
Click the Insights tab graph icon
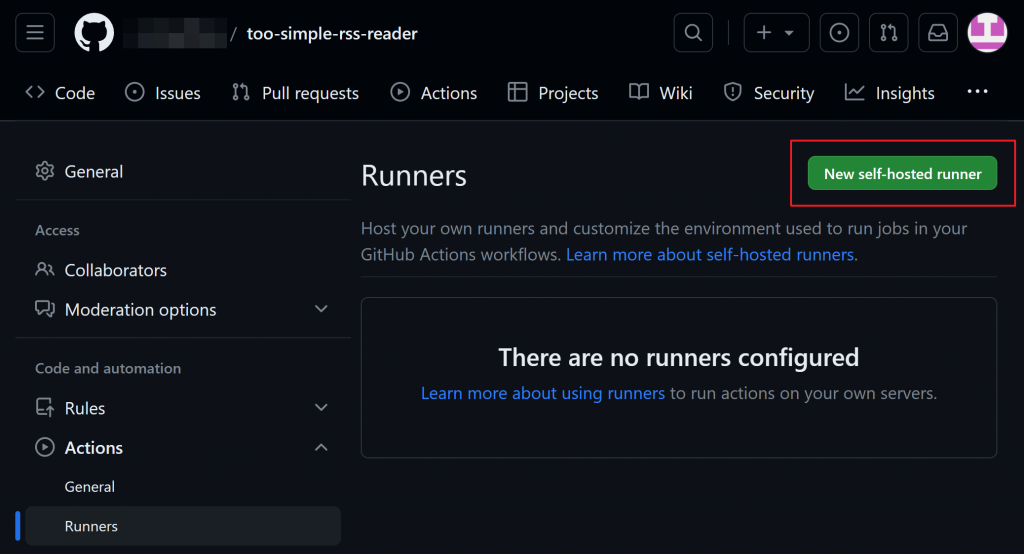pos(854,92)
